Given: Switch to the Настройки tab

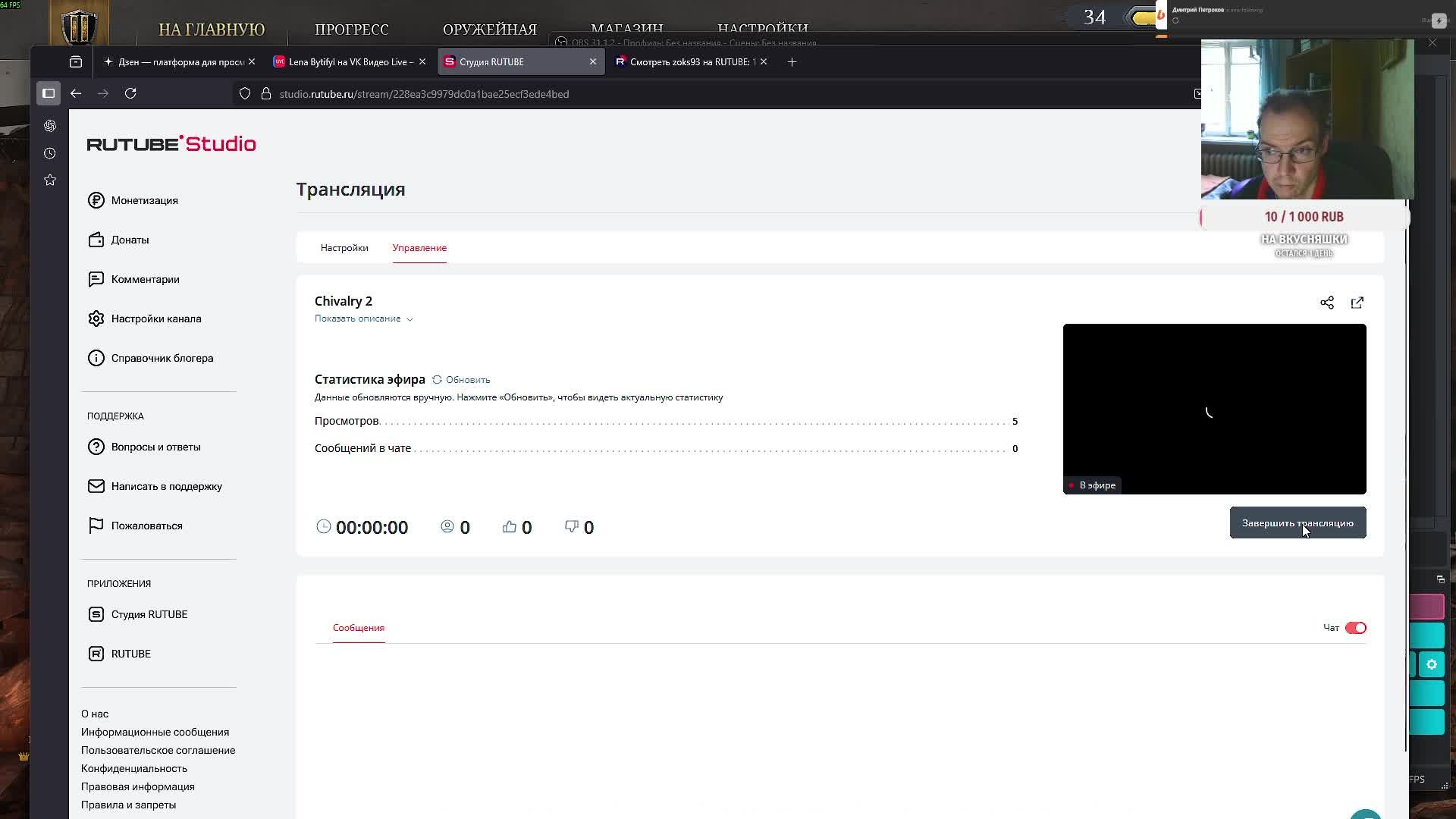Looking at the screenshot, I should click(x=344, y=248).
